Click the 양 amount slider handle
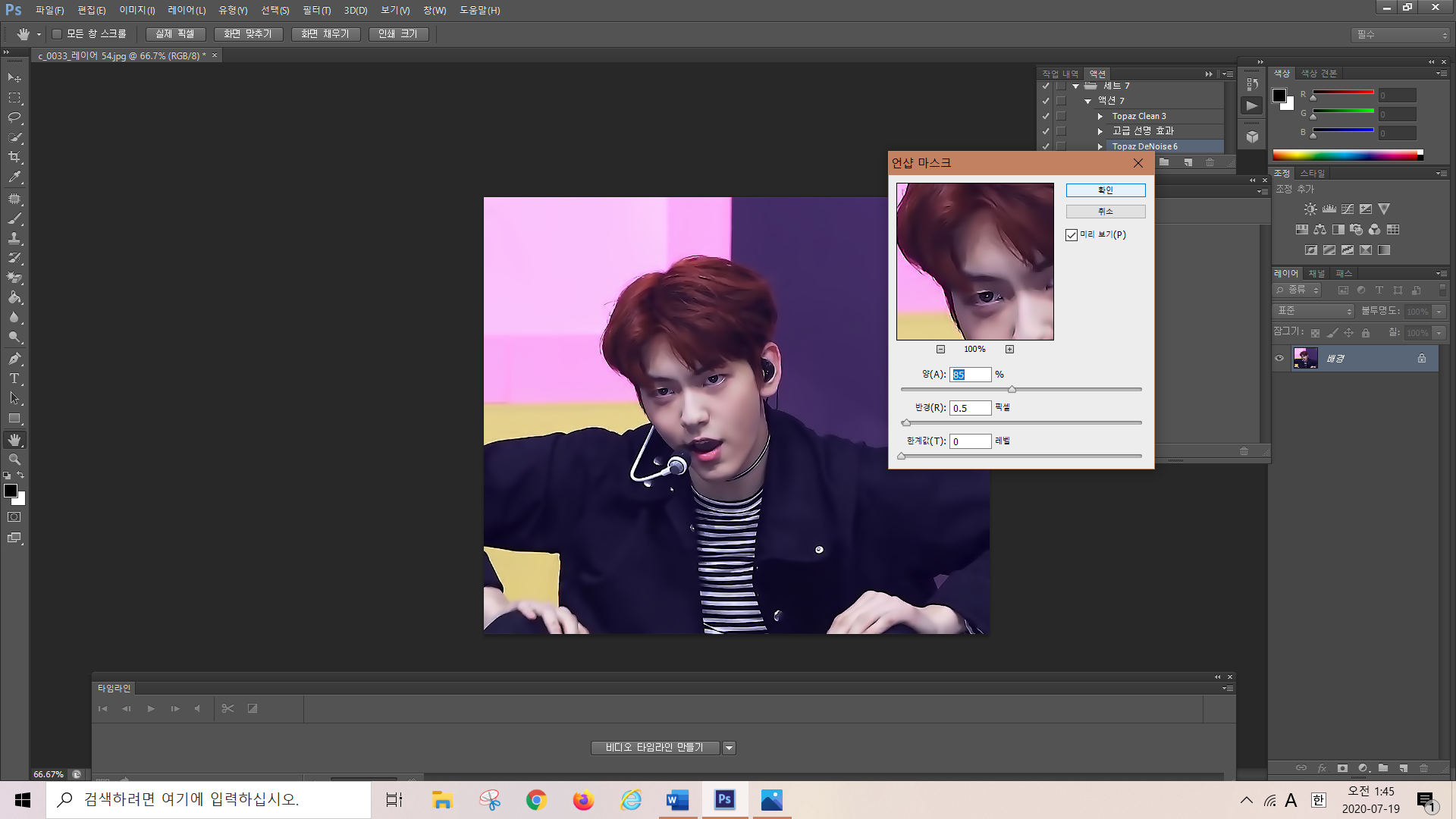 coord(1012,390)
